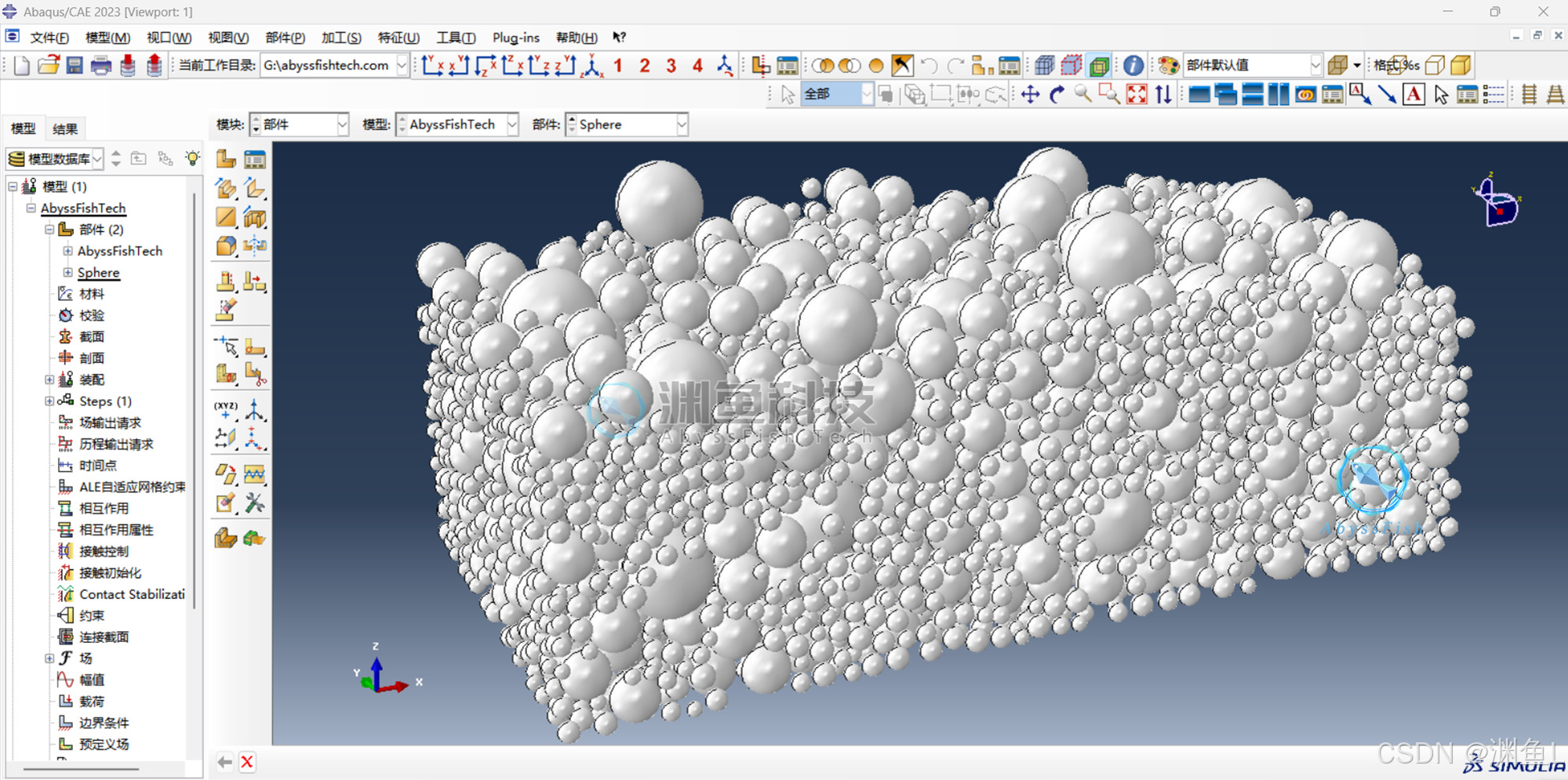Viewport: 1568px width, 780px height.
Task: Open the 视图(V) menu
Action: [228, 38]
